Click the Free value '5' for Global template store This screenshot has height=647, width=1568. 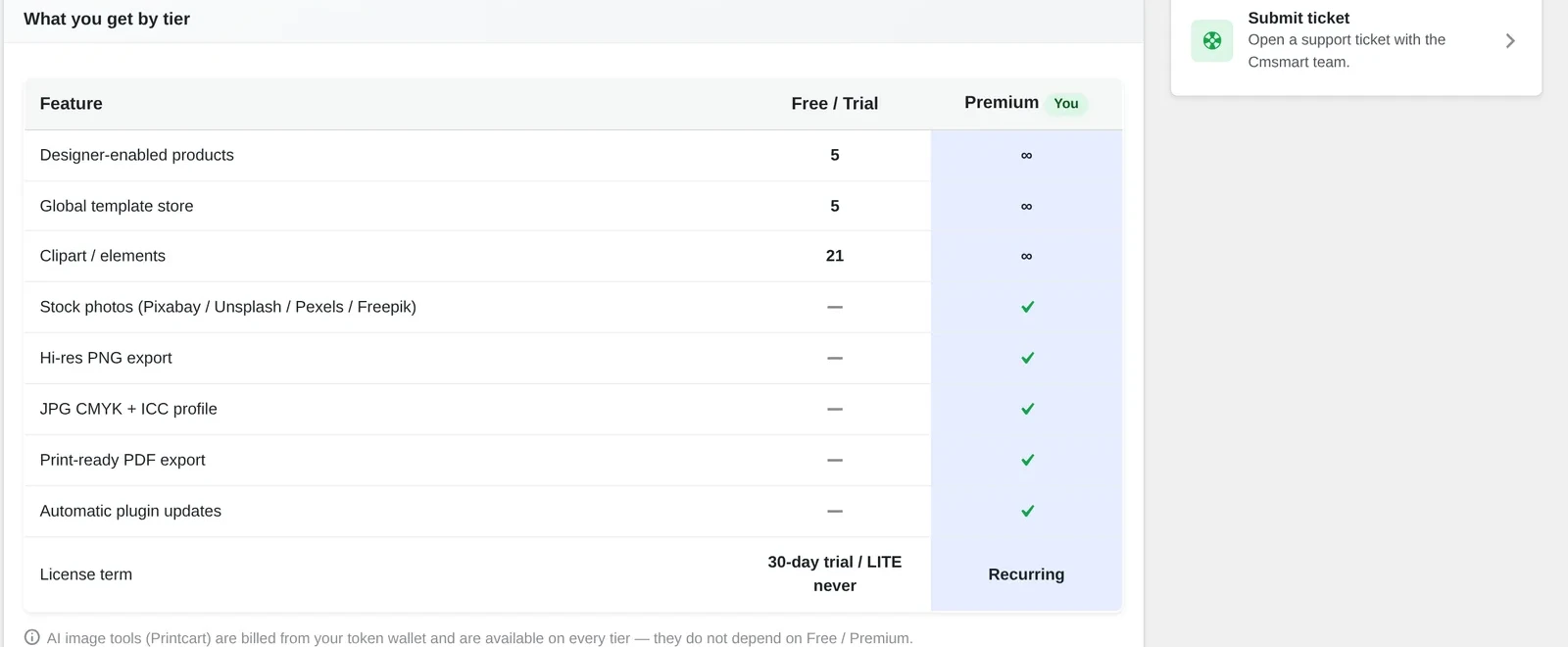(x=835, y=206)
